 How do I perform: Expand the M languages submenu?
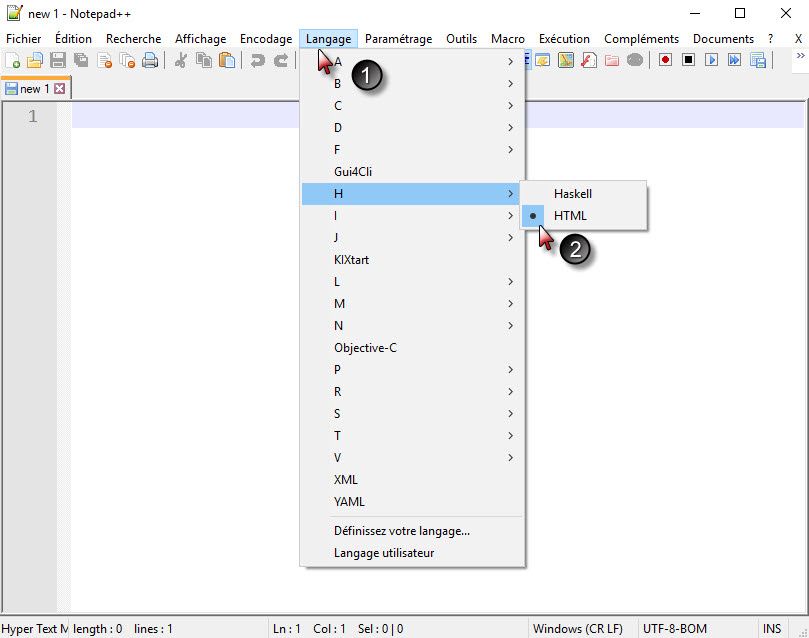tap(413, 304)
